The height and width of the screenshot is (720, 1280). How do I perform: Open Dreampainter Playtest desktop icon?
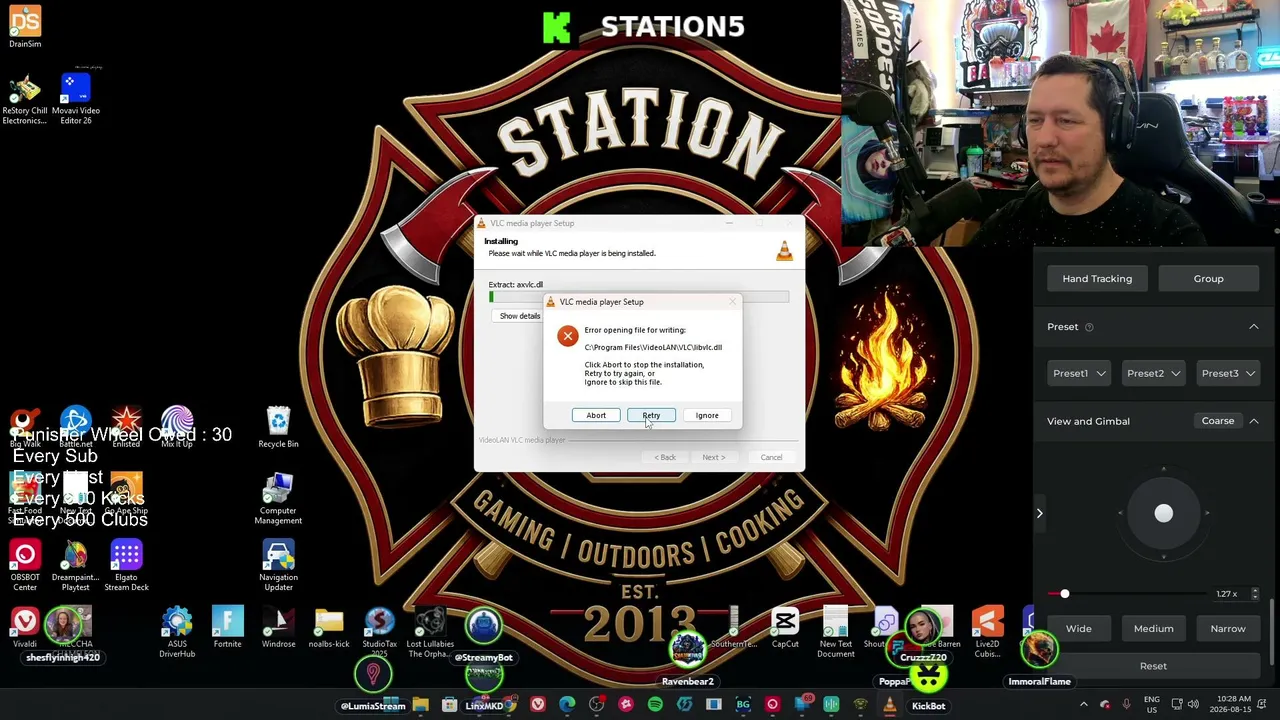coord(76,566)
